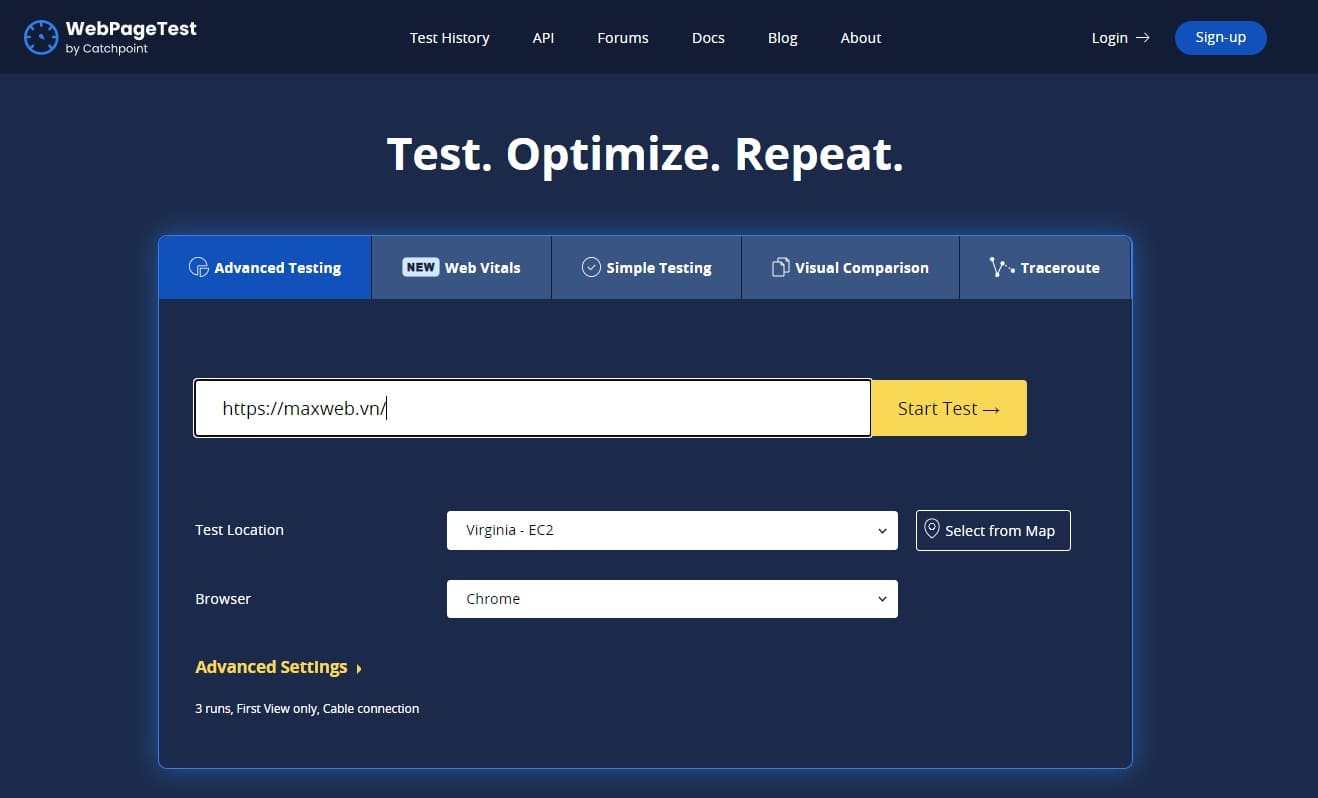The image size is (1318, 798).
Task: Open the Test Location dropdown
Action: coord(672,530)
